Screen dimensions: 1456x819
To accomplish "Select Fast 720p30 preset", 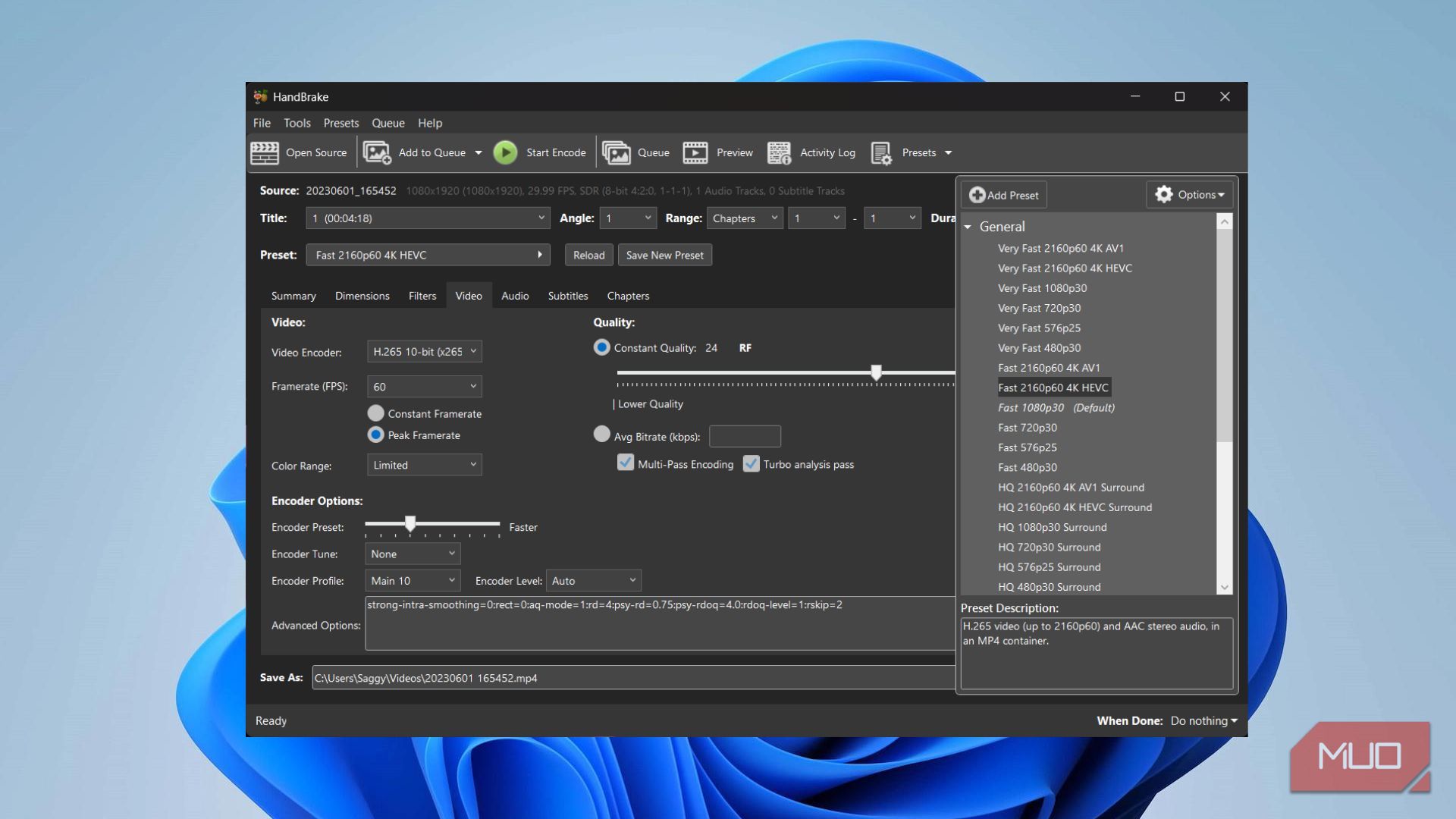I will click(1027, 428).
